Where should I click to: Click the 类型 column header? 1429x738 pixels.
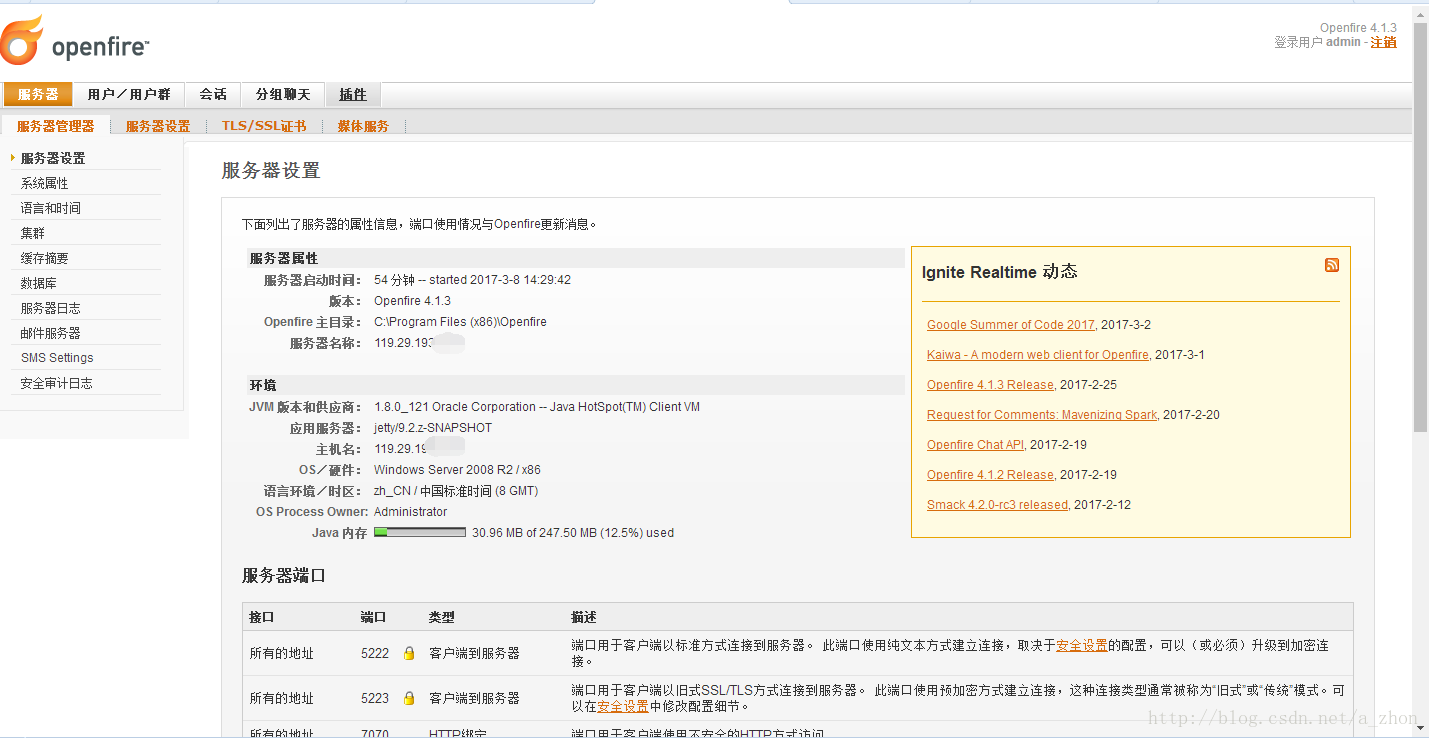click(x=441, y=617)
